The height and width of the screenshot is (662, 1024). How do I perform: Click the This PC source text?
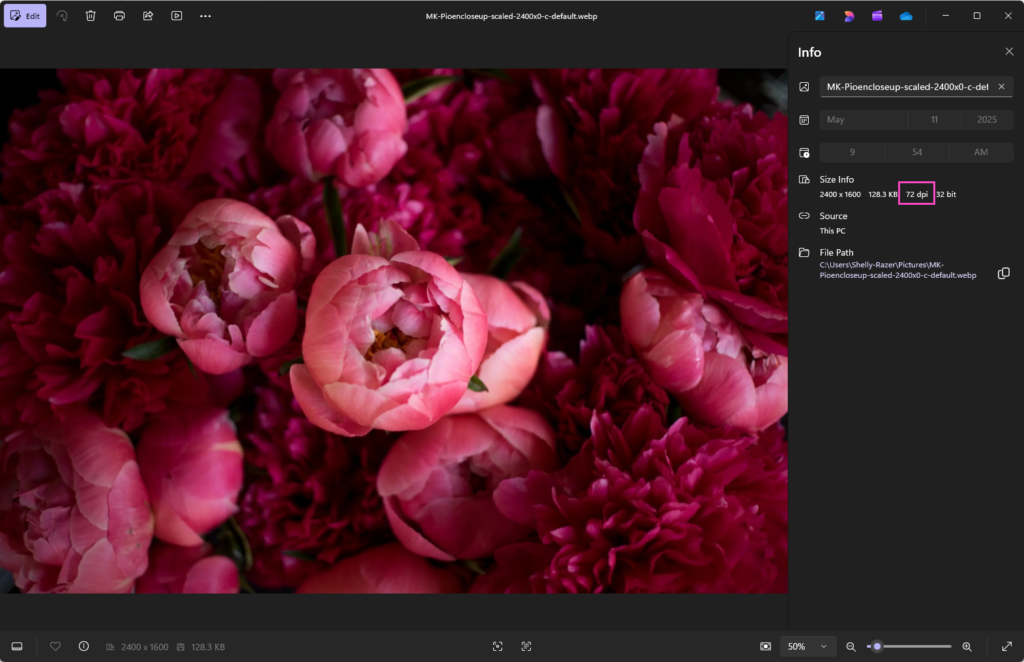(x=832, y=230)
